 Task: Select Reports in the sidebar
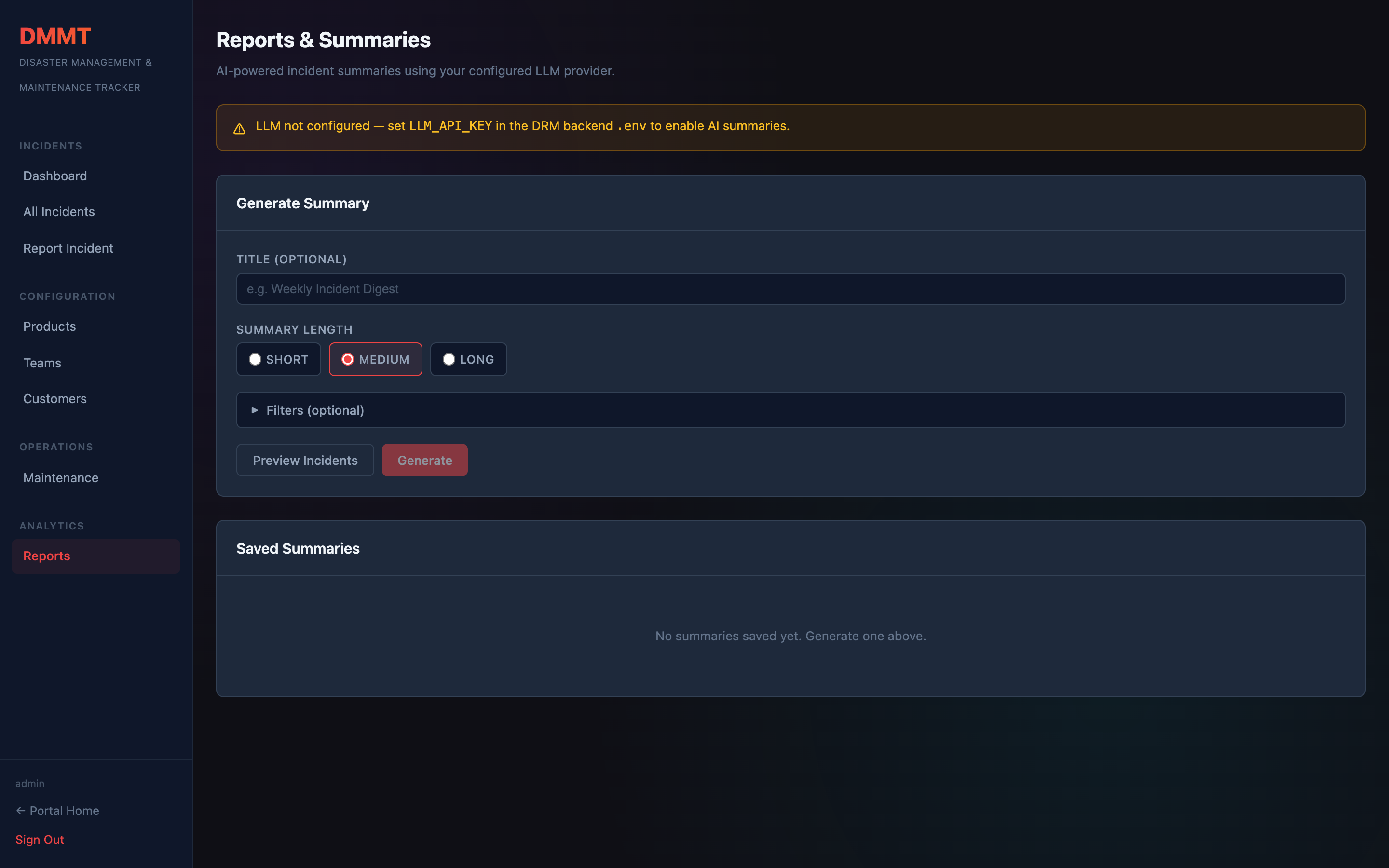coord(47,556)
